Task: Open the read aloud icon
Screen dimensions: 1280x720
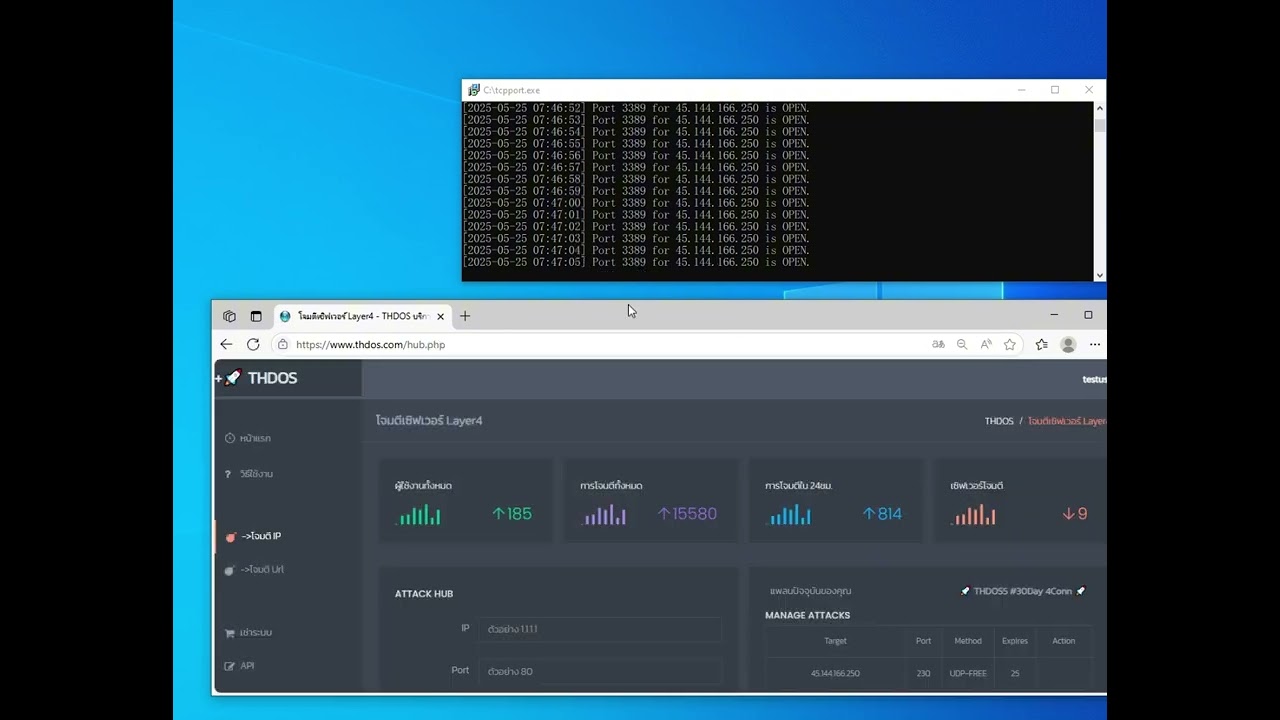Action: click(986, 344)
